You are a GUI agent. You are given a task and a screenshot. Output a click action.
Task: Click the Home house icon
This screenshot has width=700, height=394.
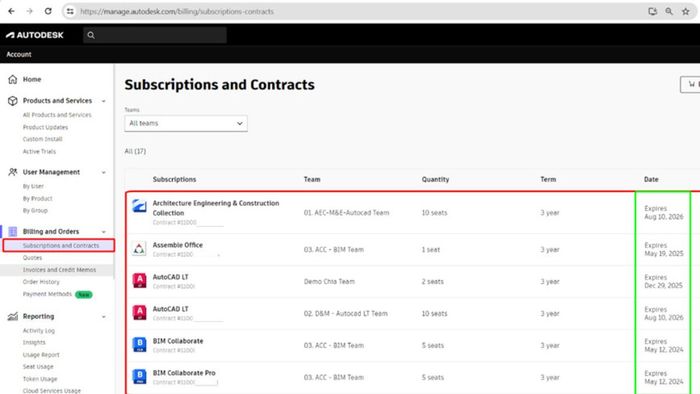(x=12, y=79)
